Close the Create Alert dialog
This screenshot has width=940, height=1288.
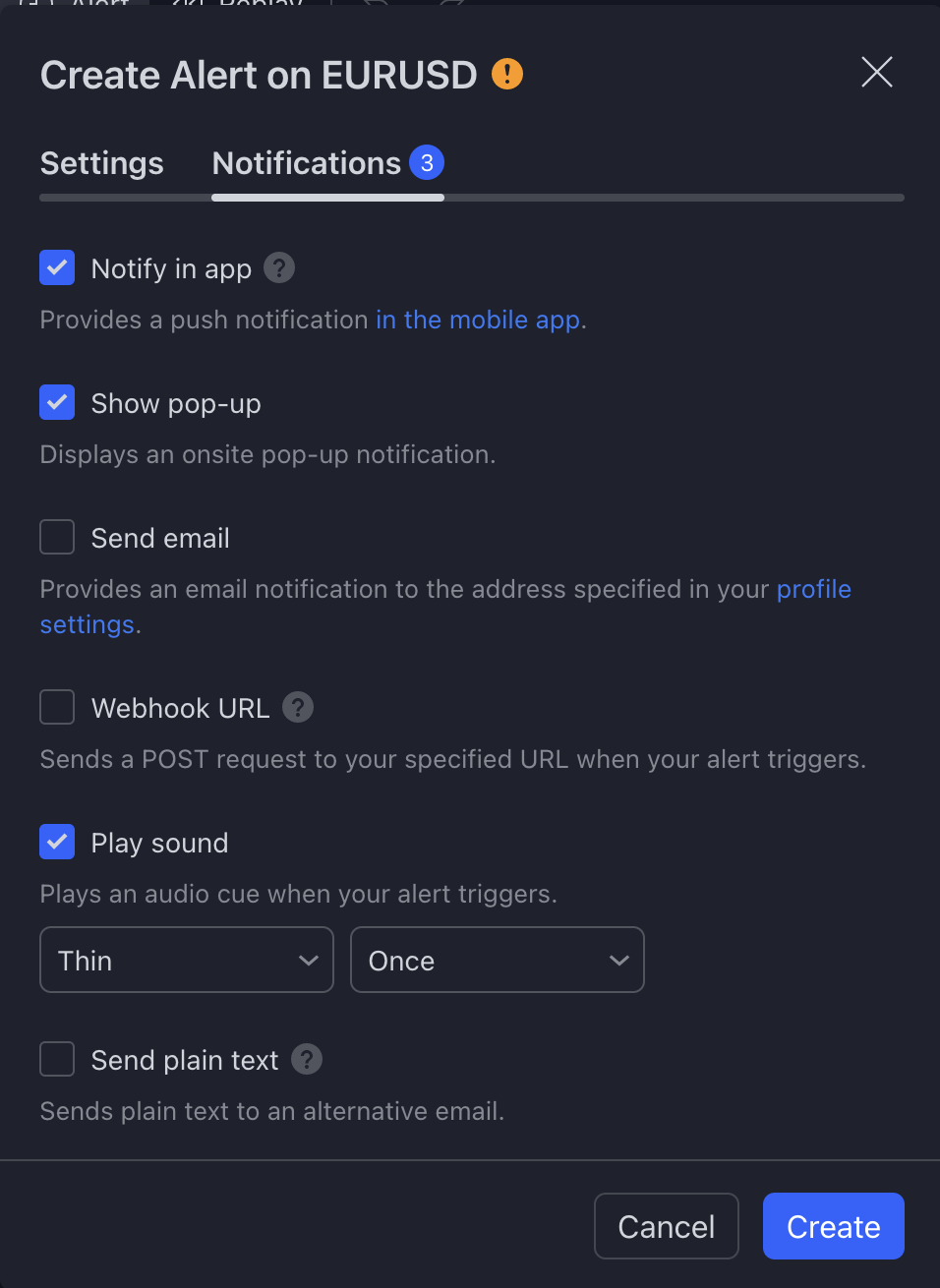point(877,72)
